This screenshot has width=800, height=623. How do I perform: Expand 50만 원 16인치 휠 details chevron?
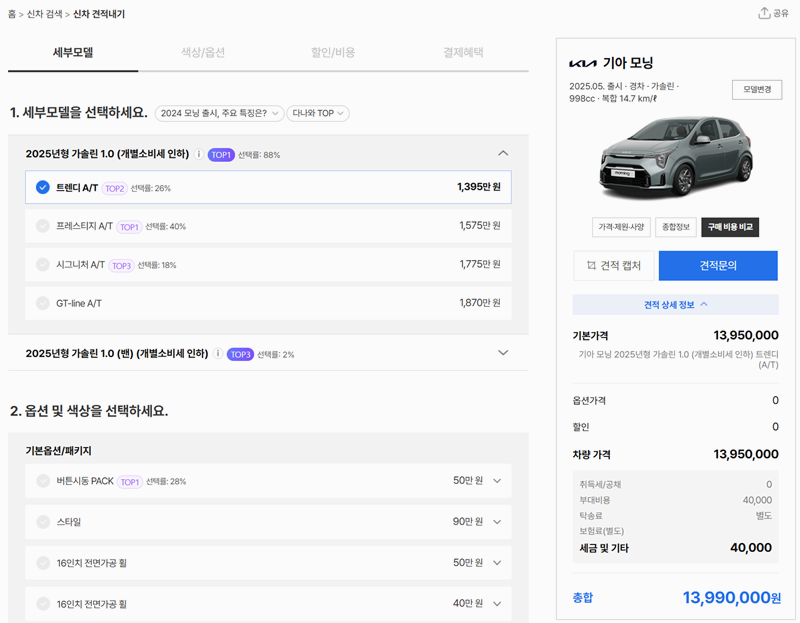(497, 563)
